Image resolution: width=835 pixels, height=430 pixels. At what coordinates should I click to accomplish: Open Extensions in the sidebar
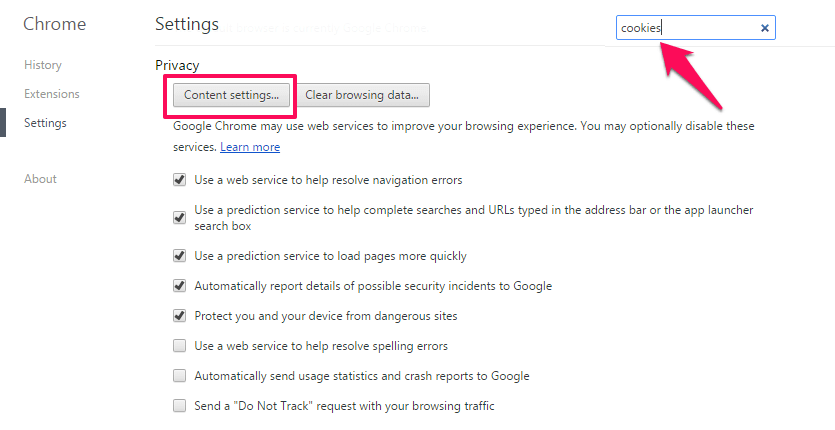pos(52,94)
